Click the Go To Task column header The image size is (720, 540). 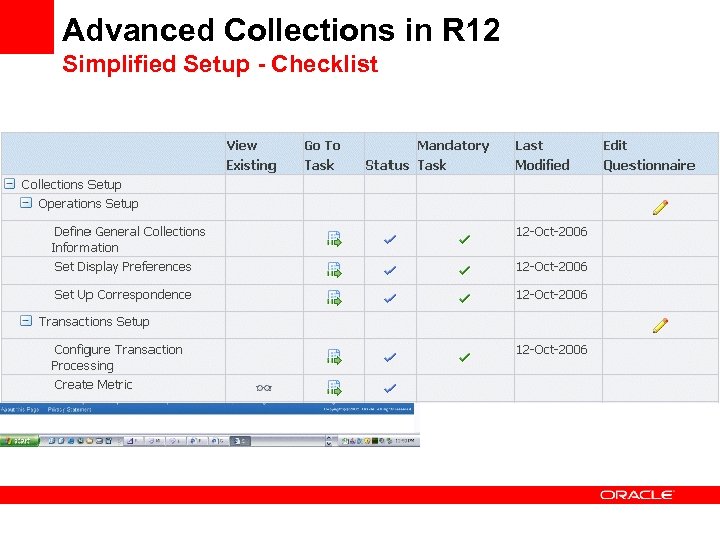click(x=322, y=155)
